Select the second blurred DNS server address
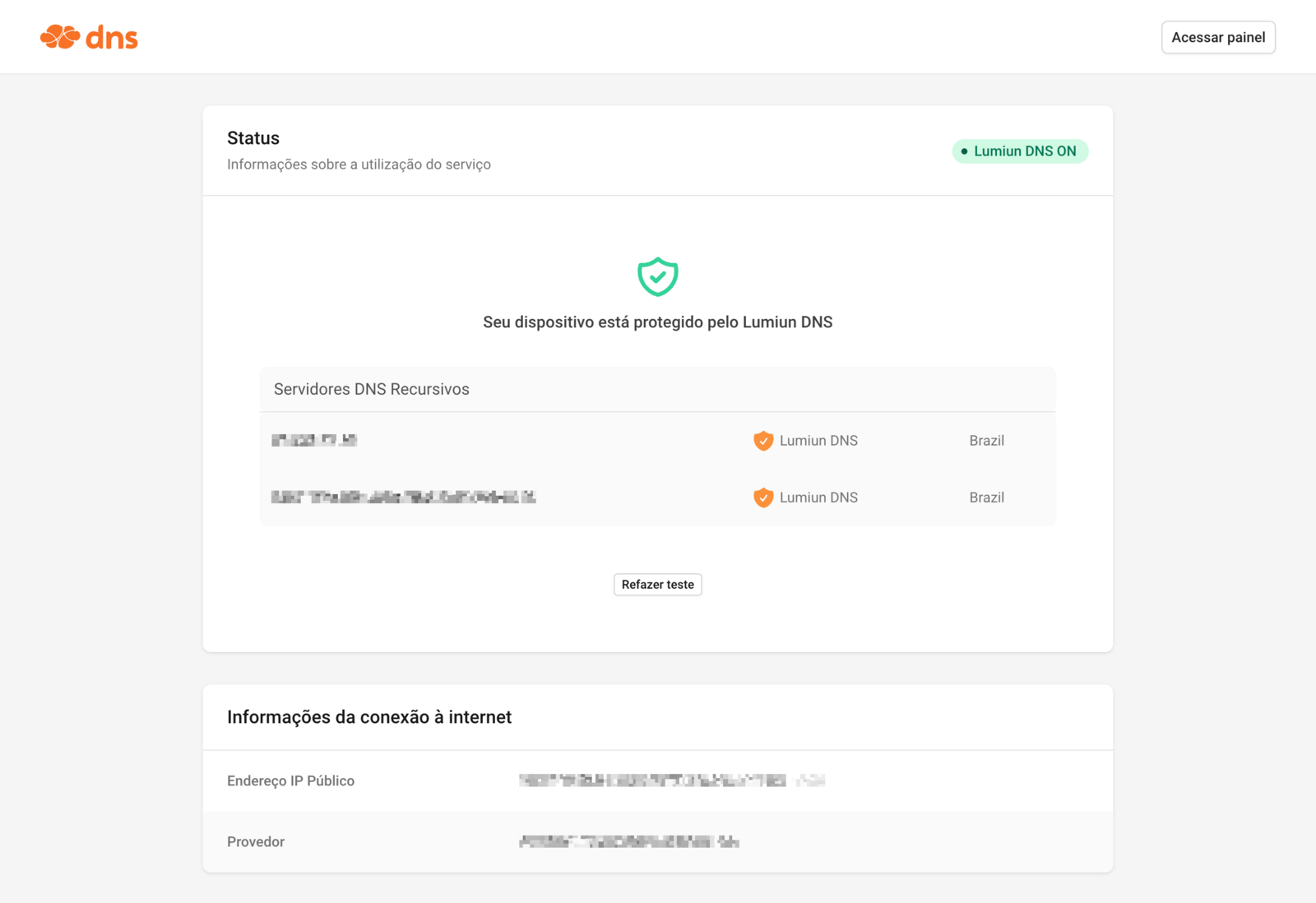This screenshot has width=1316, height=903. pyautogui.click(x=403, y=498)
